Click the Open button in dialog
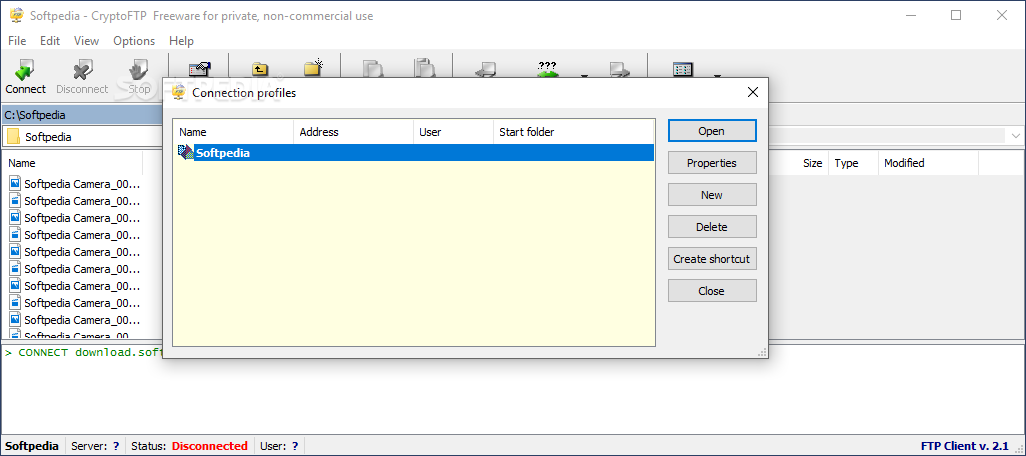The image size is (1026, 456). pos(712,131)
